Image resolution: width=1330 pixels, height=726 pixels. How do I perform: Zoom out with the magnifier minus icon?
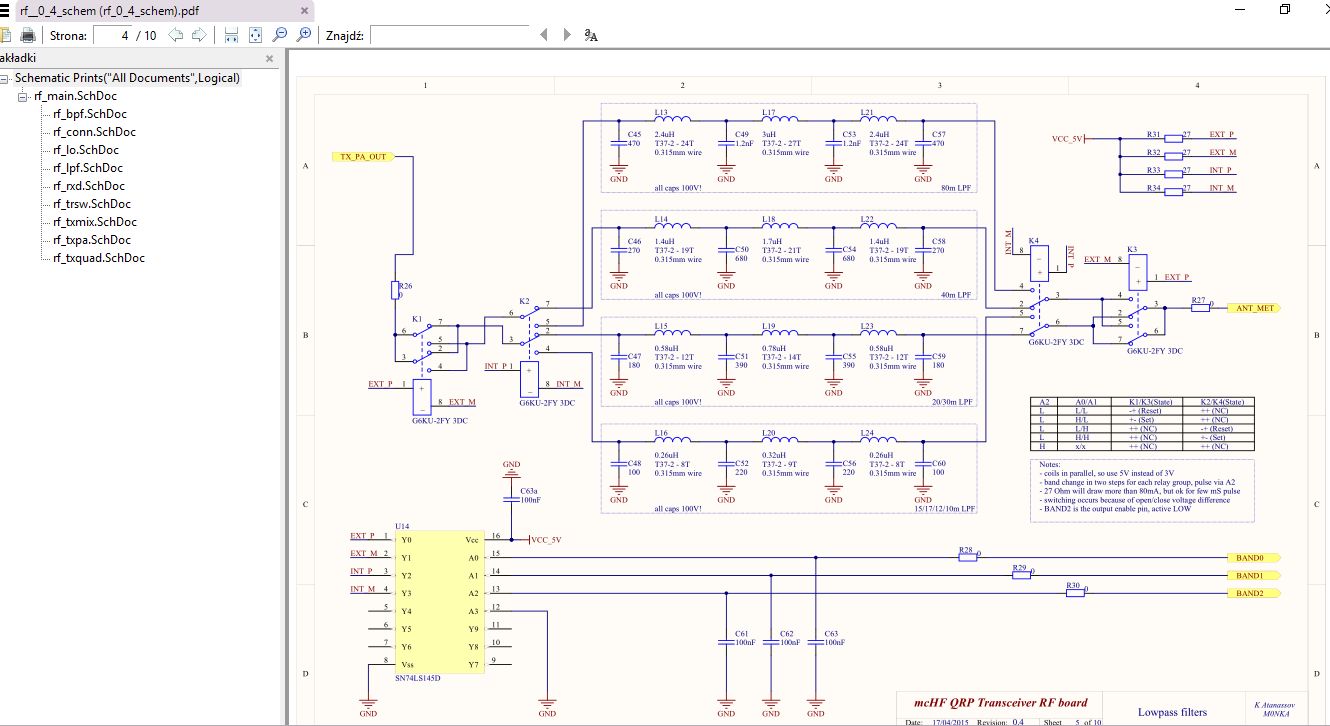click(x=280, y=35)
